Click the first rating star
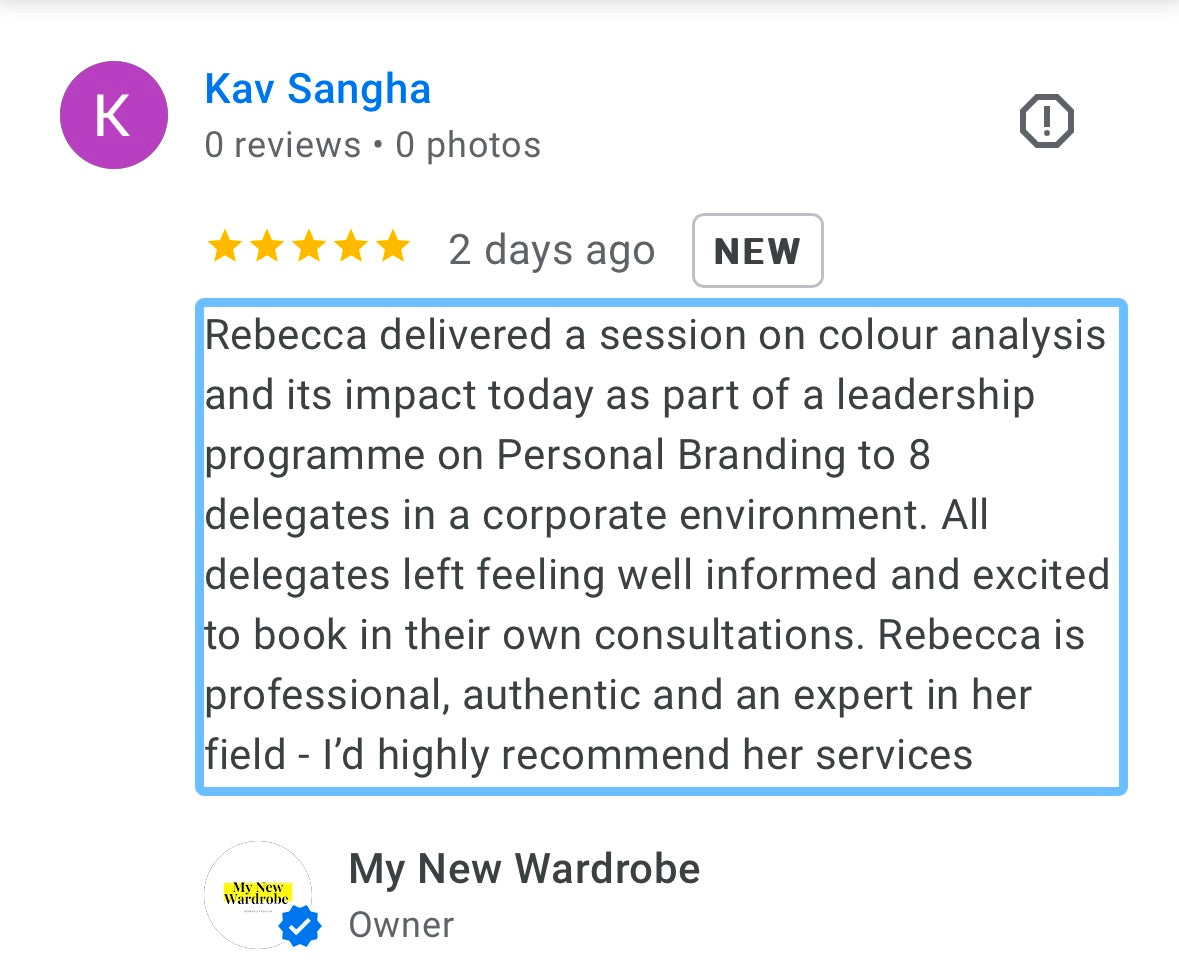 [224, 247]
